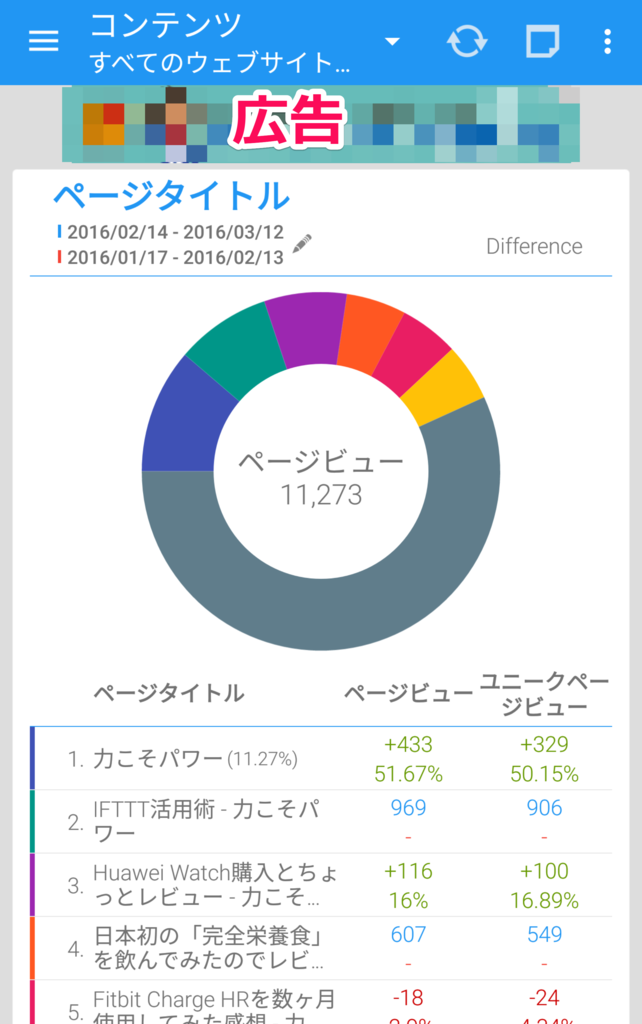Select the refresh arrows in the toolbar

click(466, 42)
